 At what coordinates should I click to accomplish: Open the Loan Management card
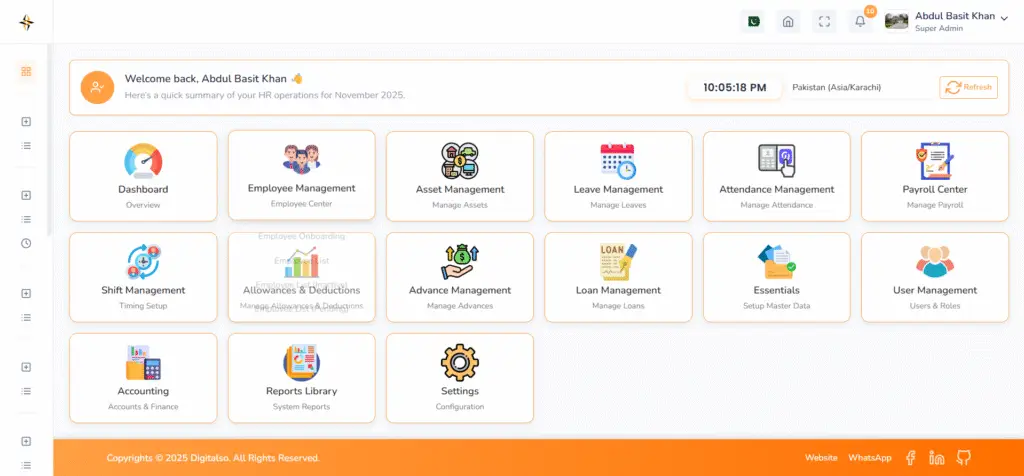point(618,277)
